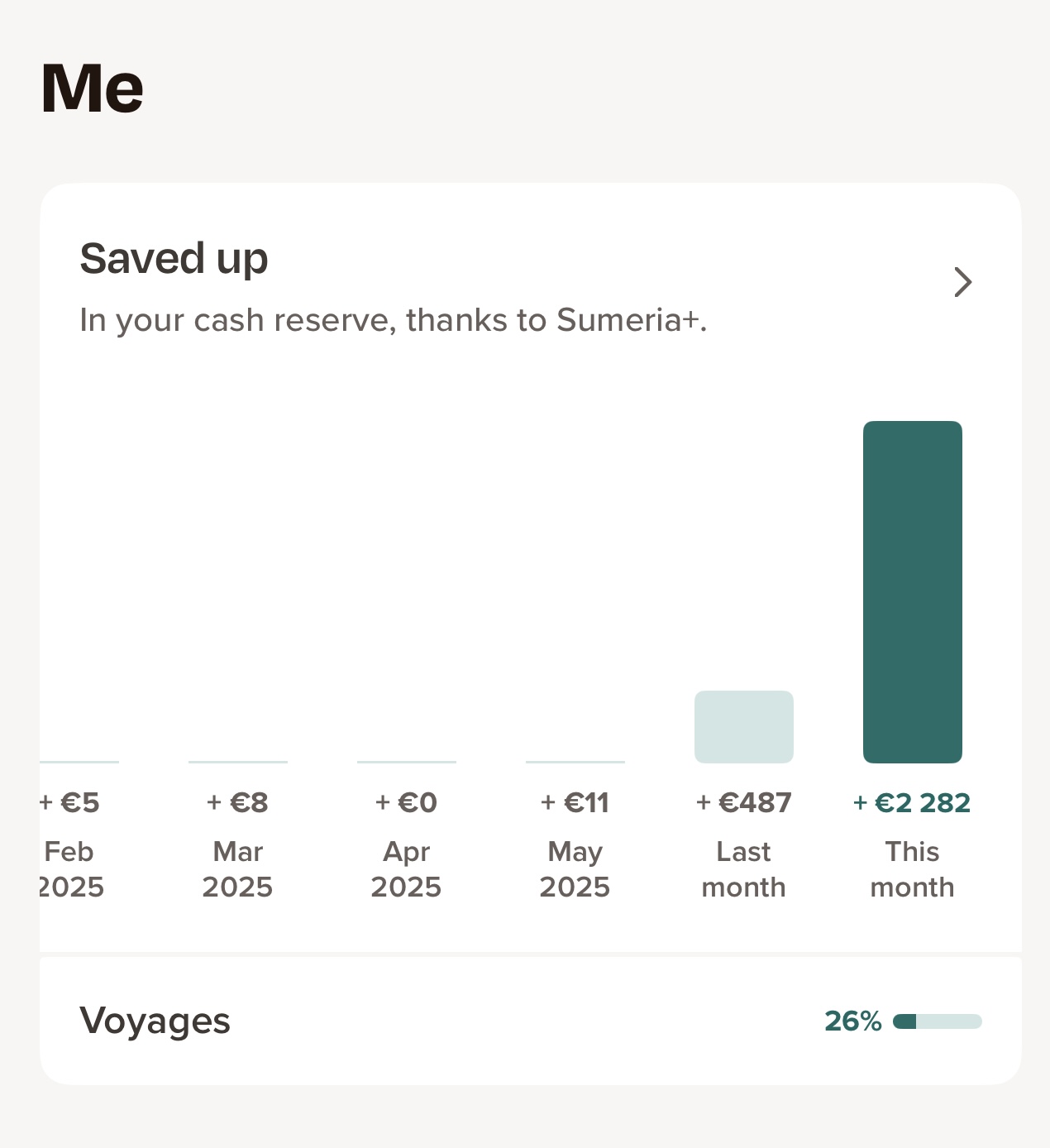This screenshot has width=1050, height=1148.
Task: Select the + €5 savings value
Action: point(70,802)
